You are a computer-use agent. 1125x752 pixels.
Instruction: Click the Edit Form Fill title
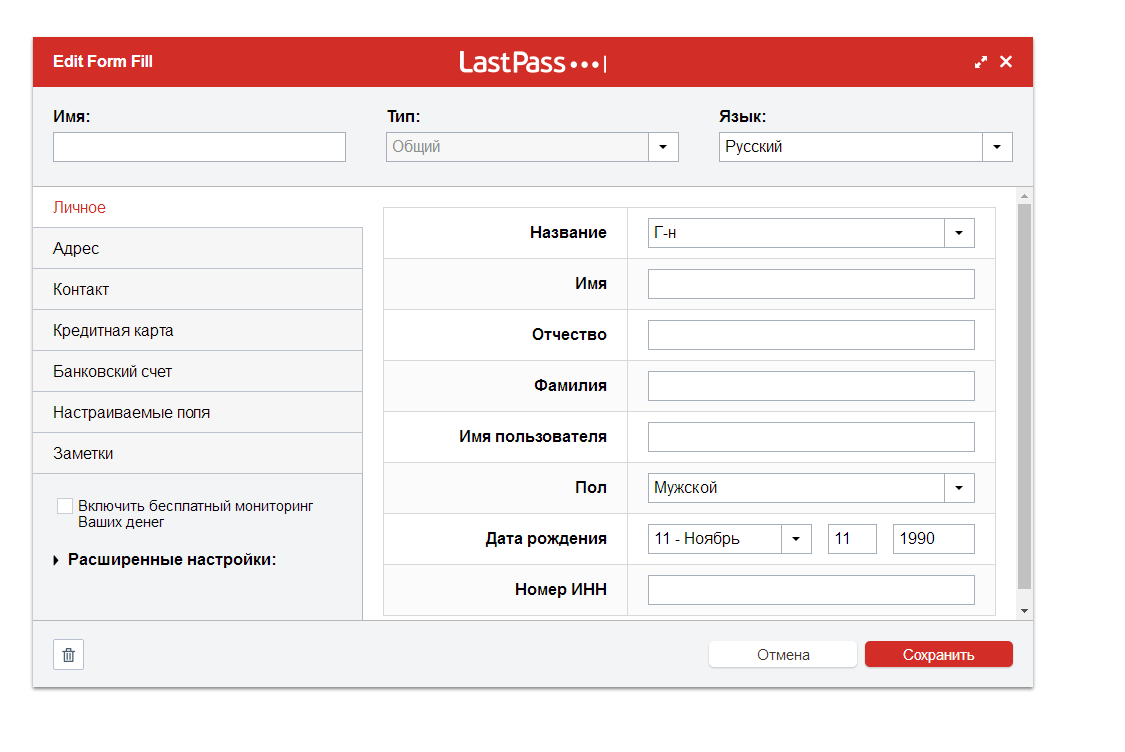(103, 62)
